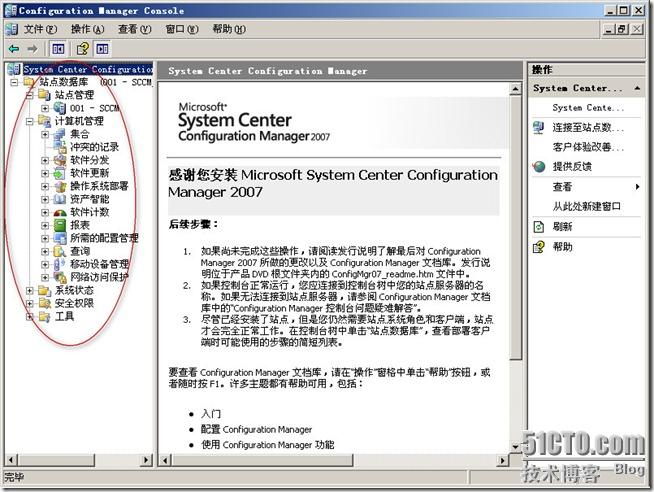Select the 报表 green icon
The image size is (654, 492).
[60, 225]
